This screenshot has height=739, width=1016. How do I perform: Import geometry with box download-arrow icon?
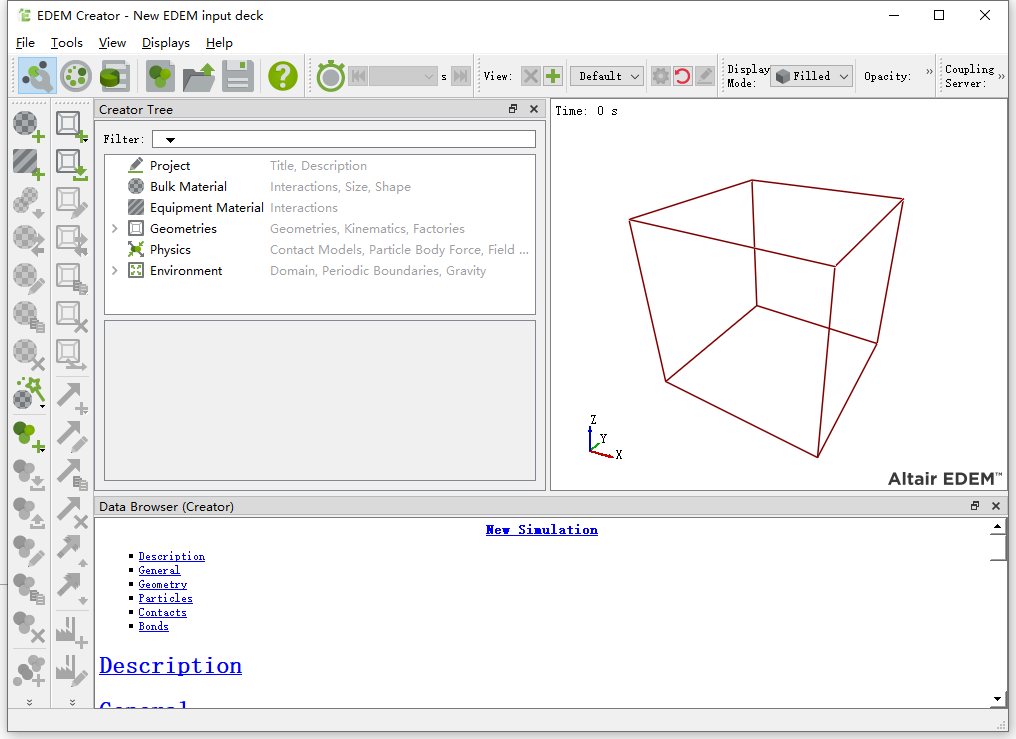tap(71, 164)
